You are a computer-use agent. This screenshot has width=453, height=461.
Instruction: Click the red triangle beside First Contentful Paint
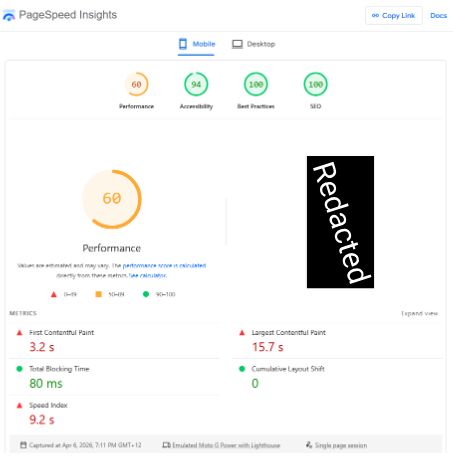point(19,333)
